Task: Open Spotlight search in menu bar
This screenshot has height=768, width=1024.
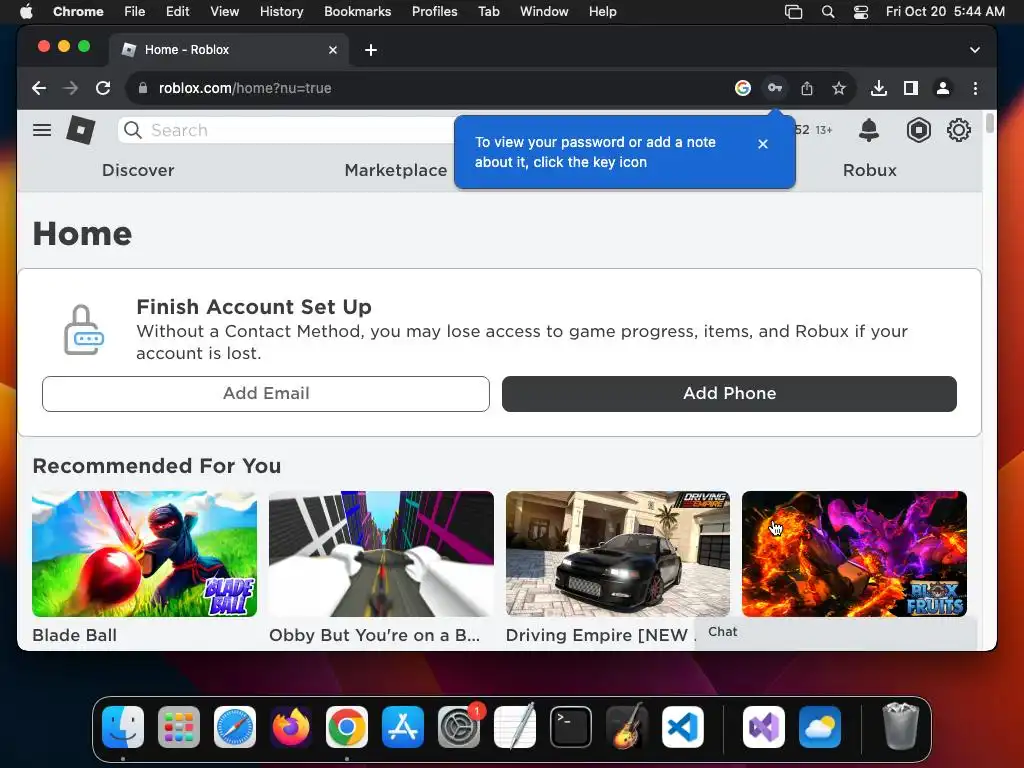Action: tap(828, 11)
